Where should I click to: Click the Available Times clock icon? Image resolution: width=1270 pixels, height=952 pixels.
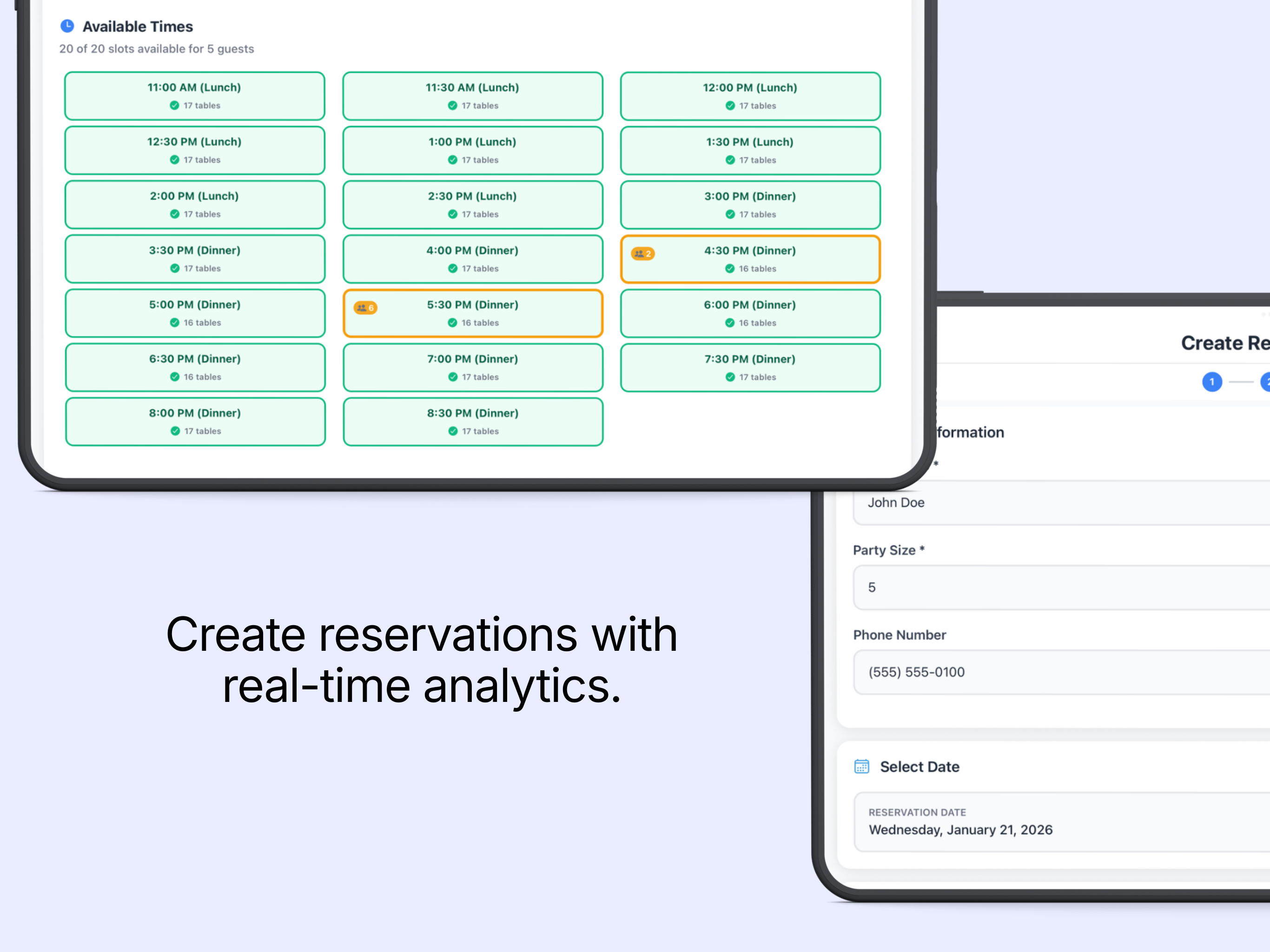pyautogui.click(x=67, y=26)
